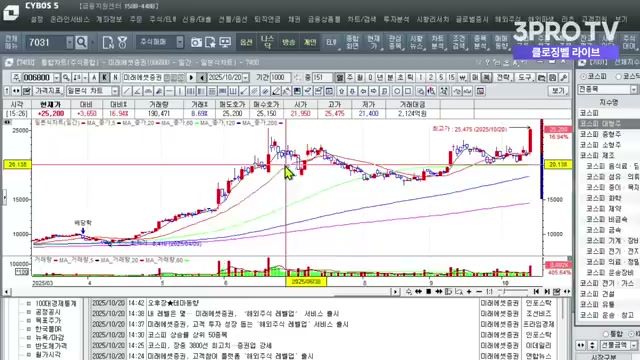This screenshot has width=640, height=360.
Task: Click the open folder icon in chart toolbar
Action: point(542,77)
